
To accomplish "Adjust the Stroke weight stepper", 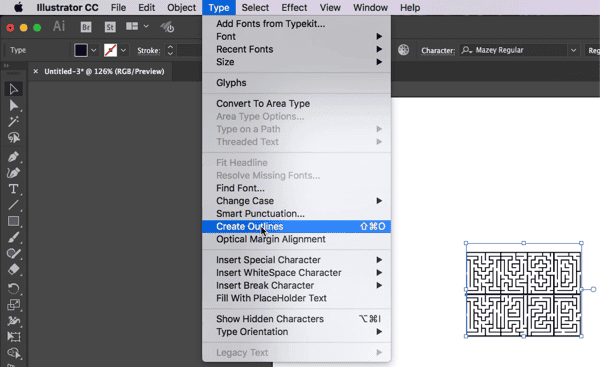I will coord(170,50).
